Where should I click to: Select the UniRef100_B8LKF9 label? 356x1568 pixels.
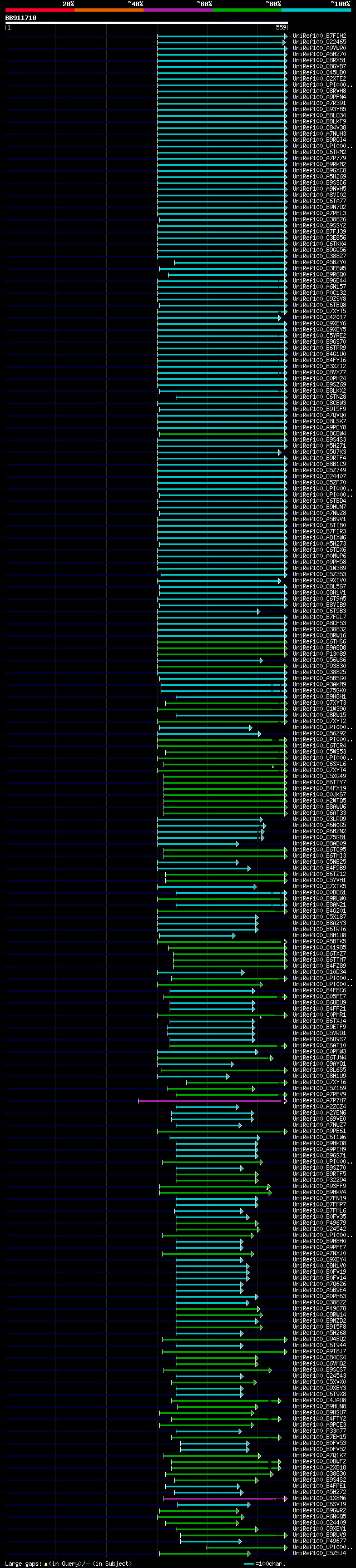point(319,121)
